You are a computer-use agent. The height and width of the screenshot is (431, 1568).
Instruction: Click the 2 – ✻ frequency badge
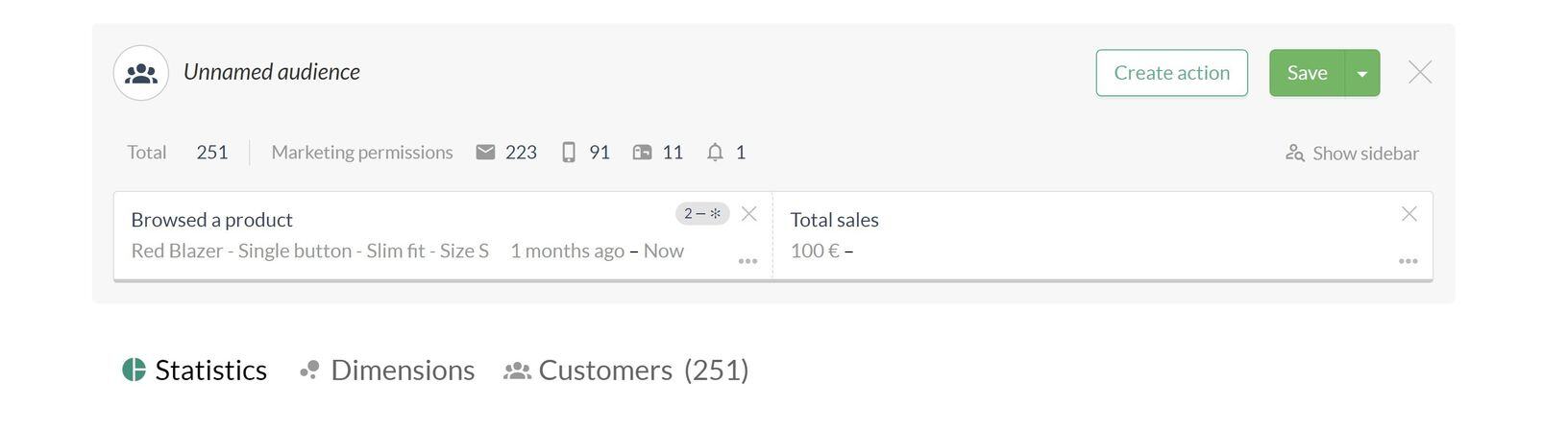[702, 214]
